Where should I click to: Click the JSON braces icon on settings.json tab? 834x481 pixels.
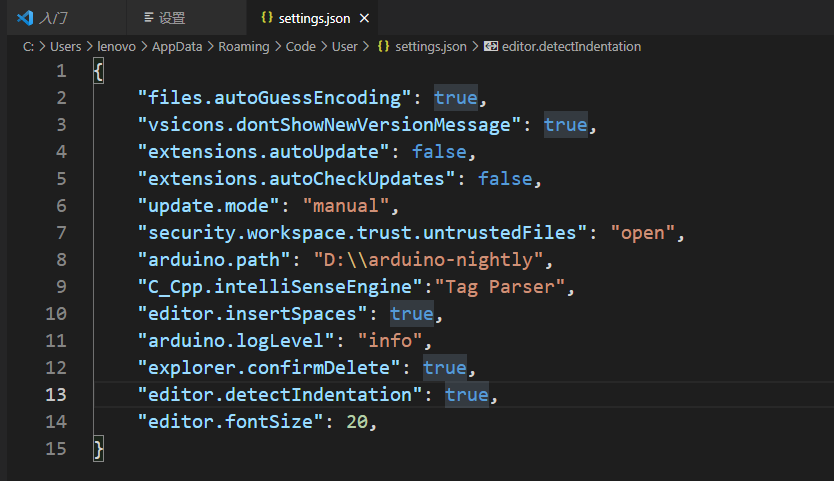point(266,18)
